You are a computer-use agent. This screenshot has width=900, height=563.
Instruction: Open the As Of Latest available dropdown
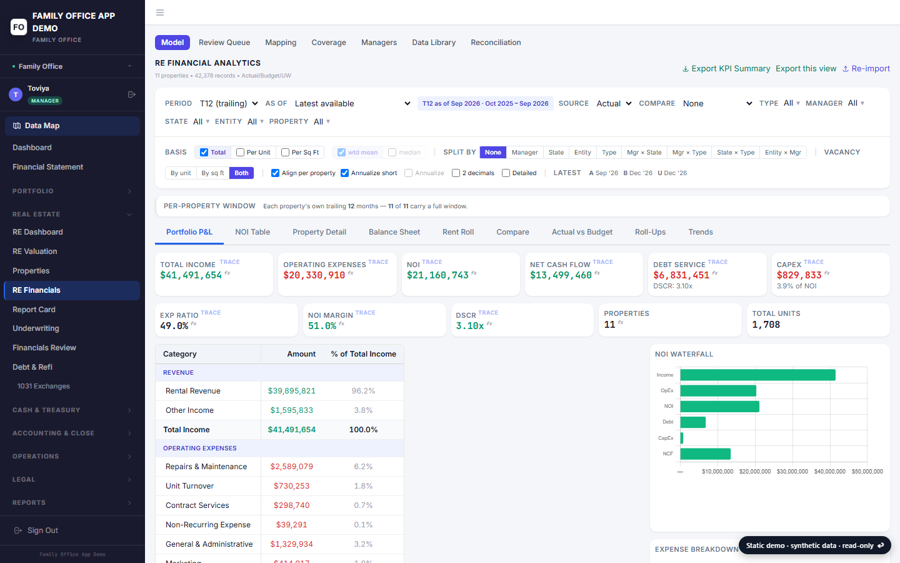click(x=352, y=104)
